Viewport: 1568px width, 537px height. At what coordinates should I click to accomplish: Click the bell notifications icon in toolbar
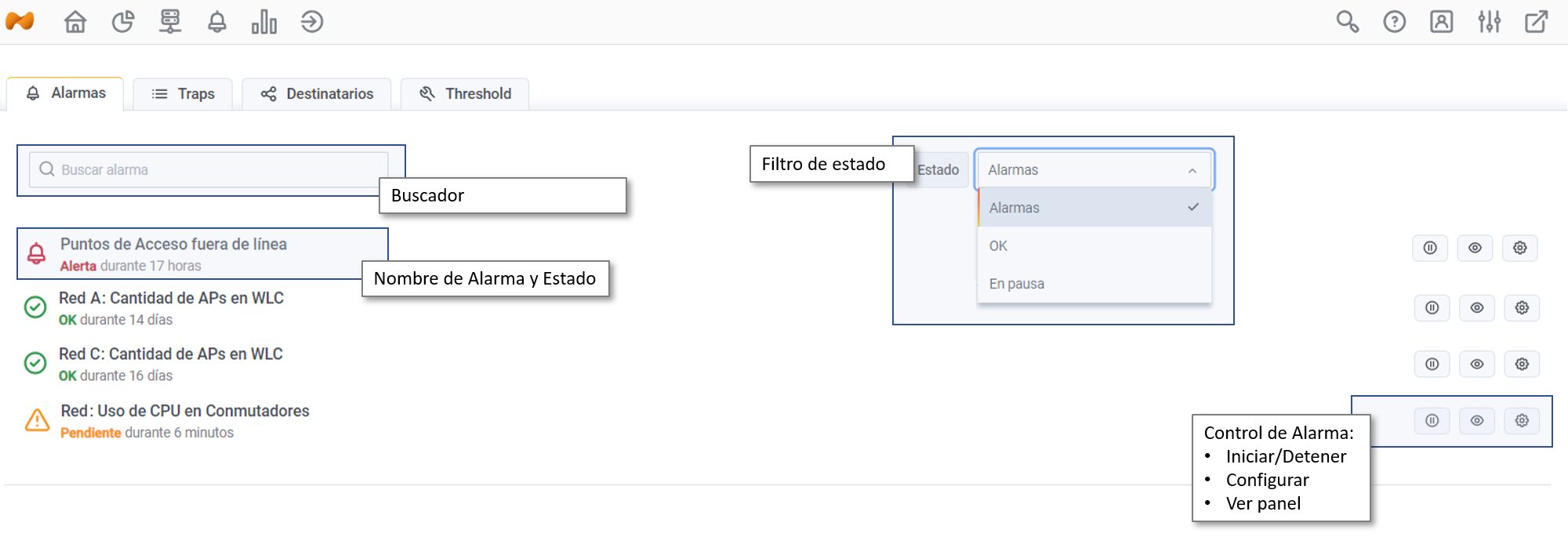217,22
